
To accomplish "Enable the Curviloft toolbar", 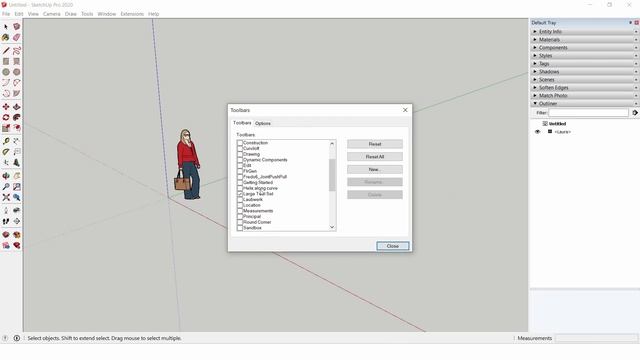I will point(240,149).
